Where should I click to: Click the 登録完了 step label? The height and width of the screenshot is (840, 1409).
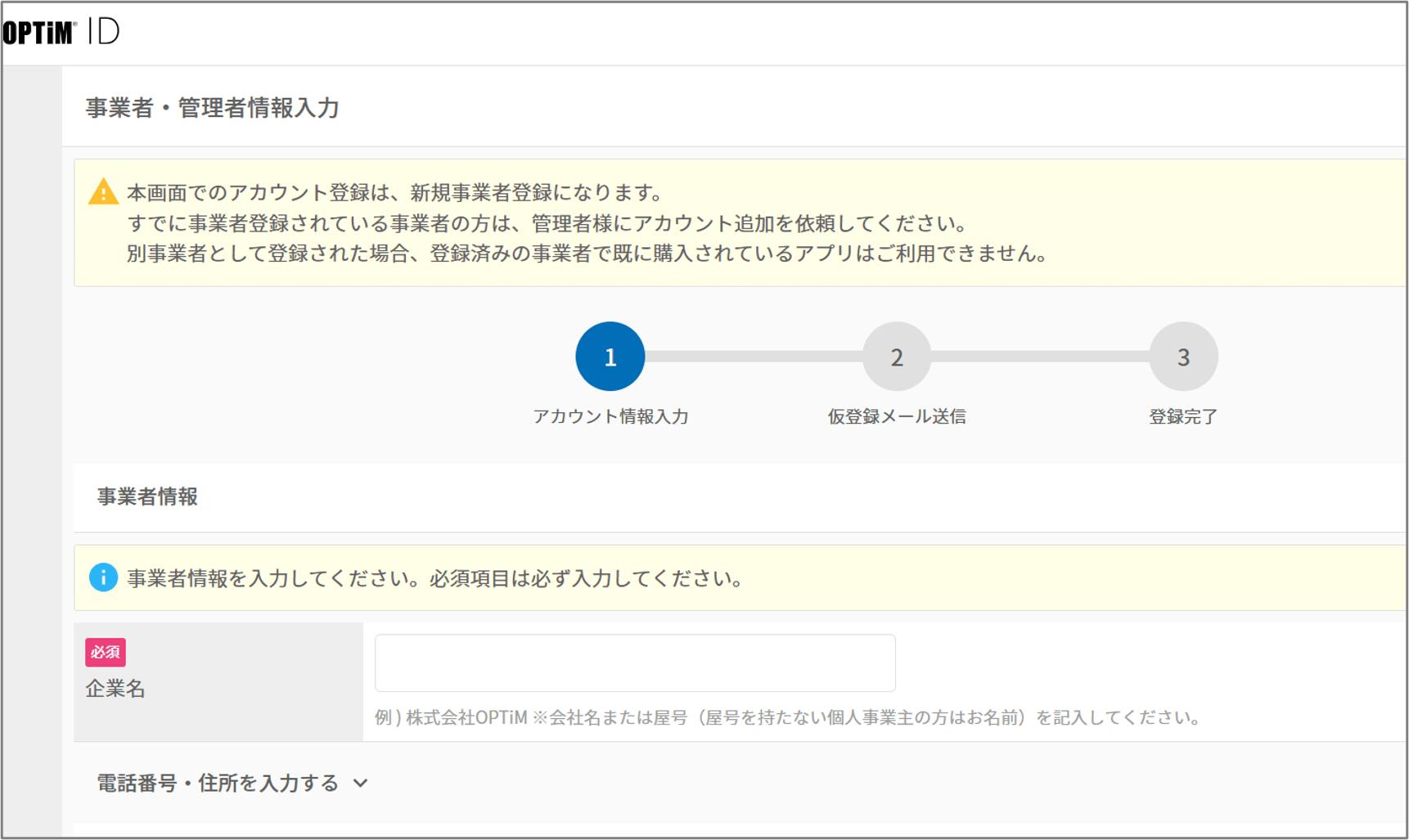coord(1182,416)
